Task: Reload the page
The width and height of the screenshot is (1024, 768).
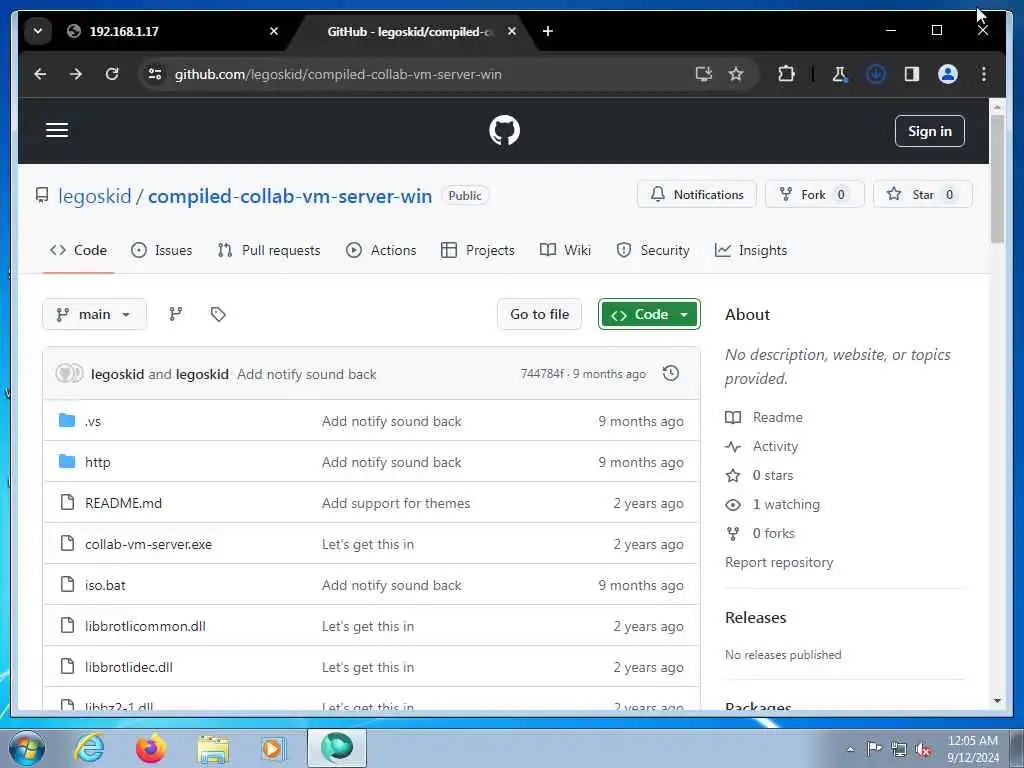Action: (x=112, y=74)
